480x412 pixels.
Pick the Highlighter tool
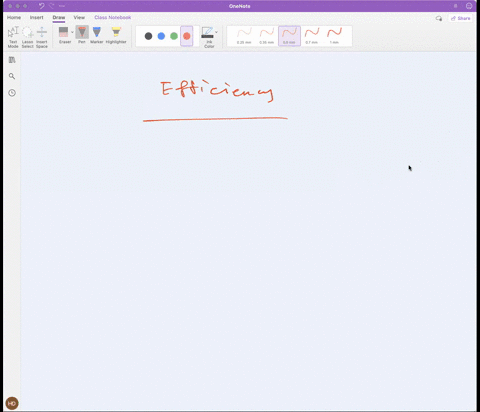116,35
